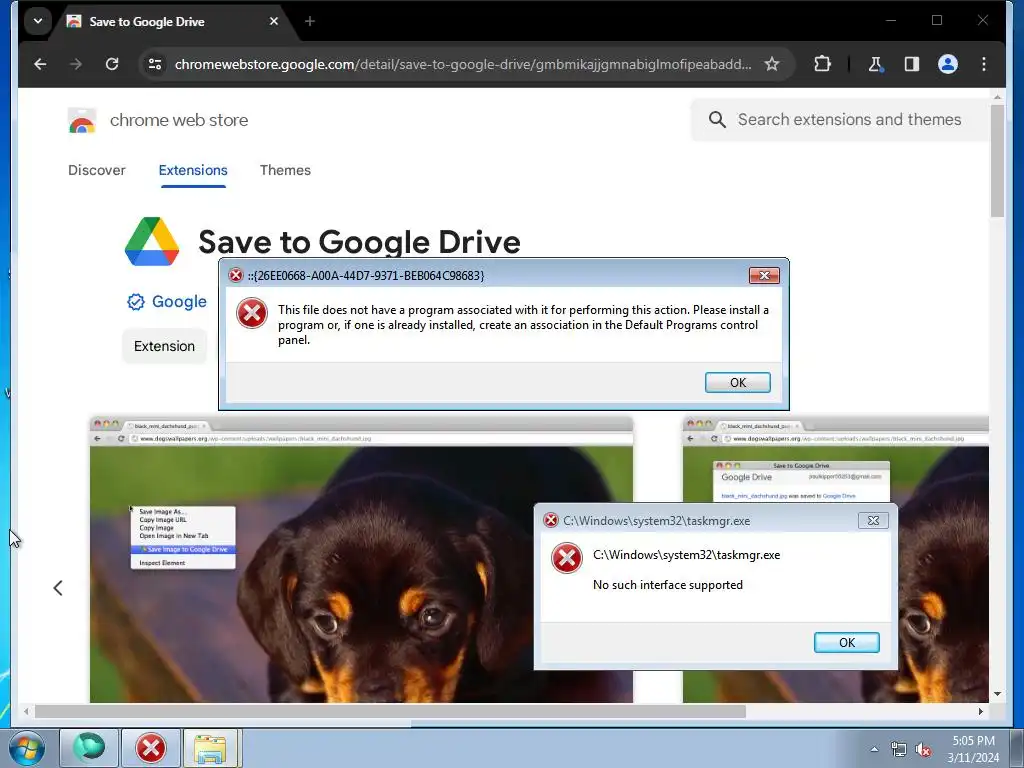Click OK in the taskmgr.exe error dialog
Image resolution: width=1024 pixels, height=768 pixels.
846,643
